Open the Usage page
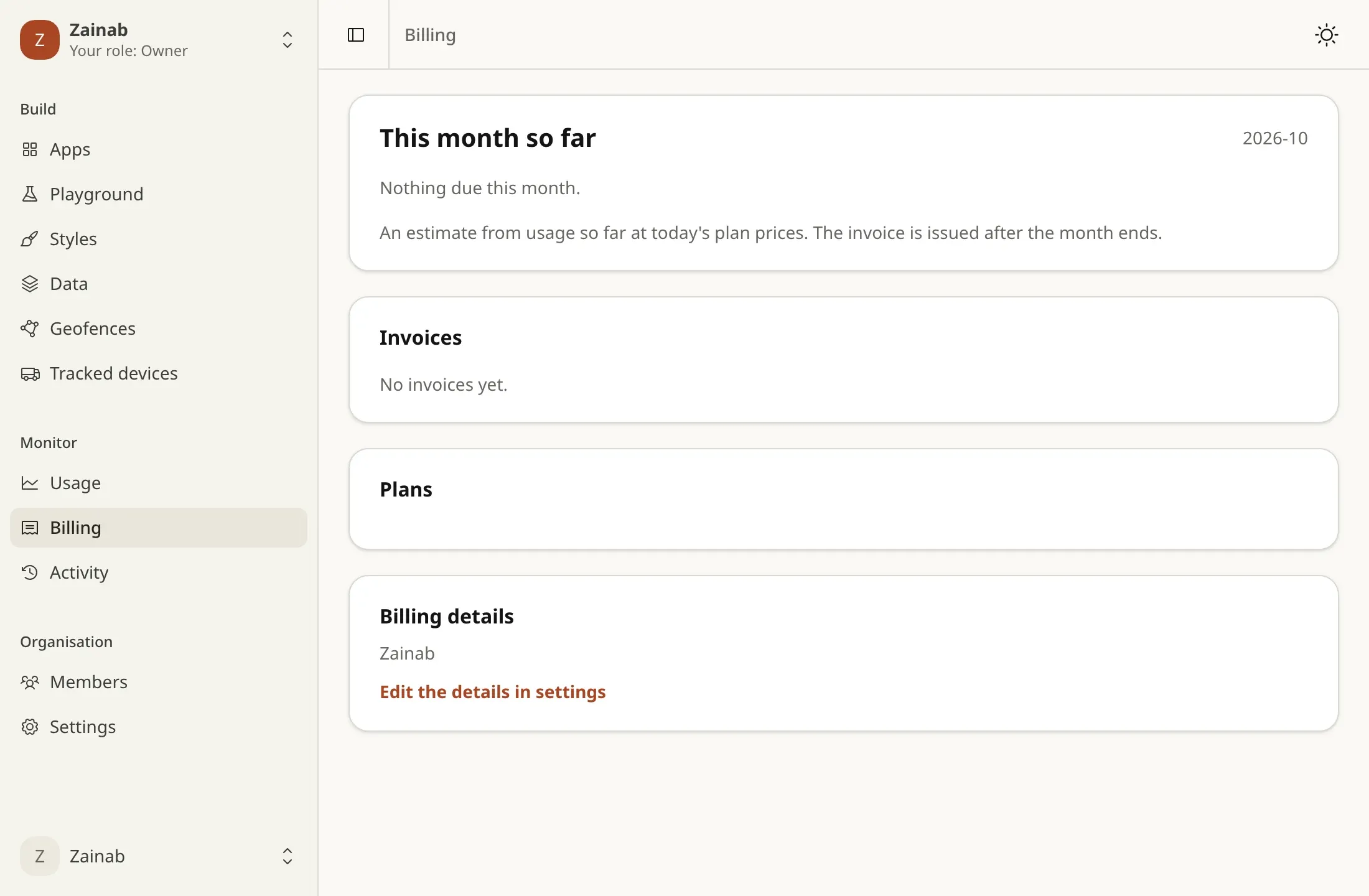 coord(159,483)
